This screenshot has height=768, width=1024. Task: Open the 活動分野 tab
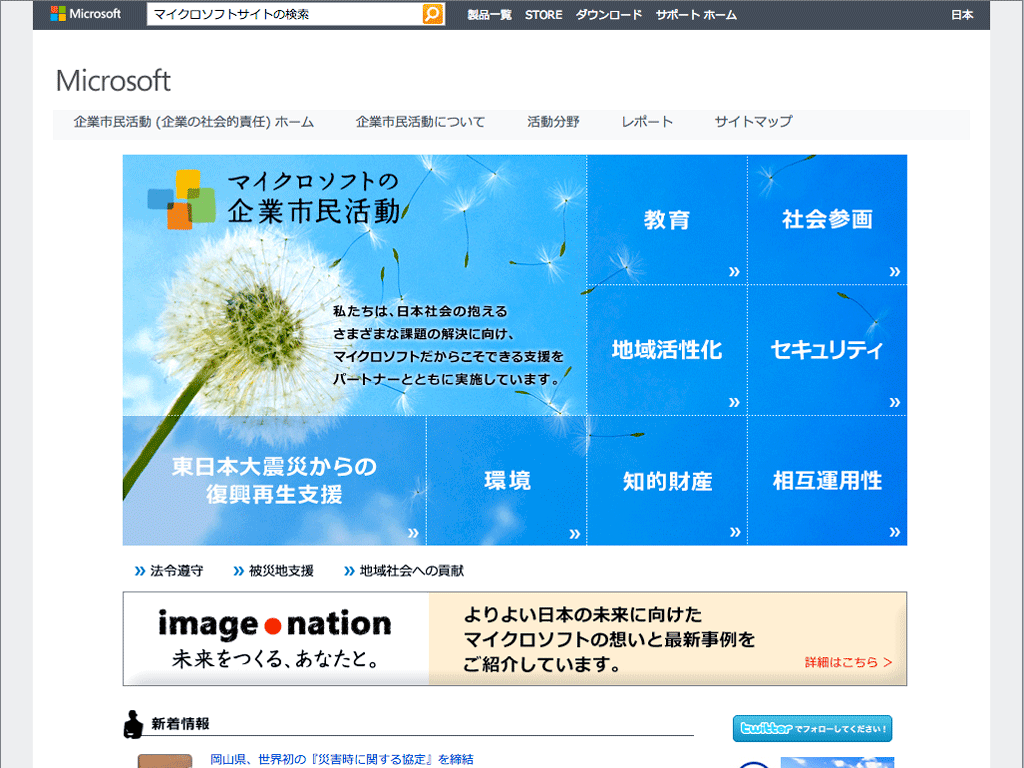553,121
